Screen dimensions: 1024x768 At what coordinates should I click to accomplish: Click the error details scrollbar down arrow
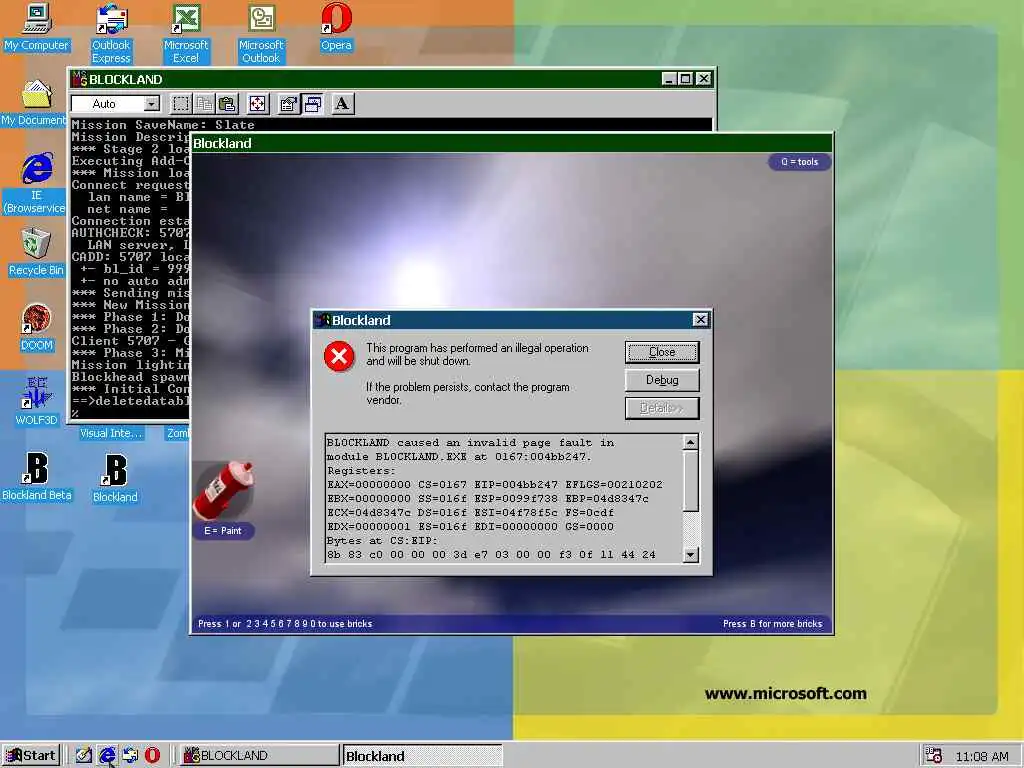pos(690,554)
